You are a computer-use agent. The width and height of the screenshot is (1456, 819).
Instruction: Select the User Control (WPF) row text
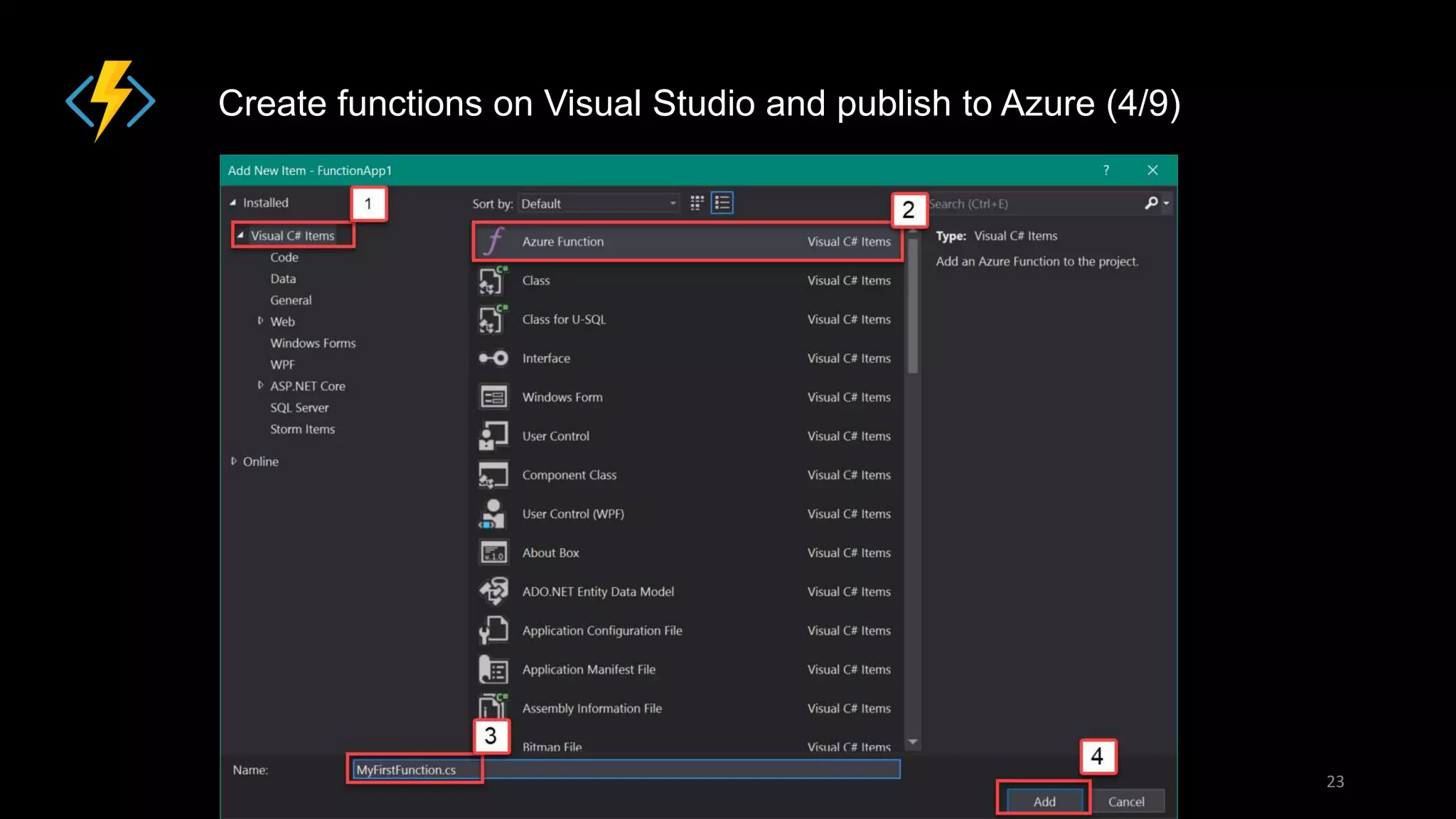(x=573, y=513)
